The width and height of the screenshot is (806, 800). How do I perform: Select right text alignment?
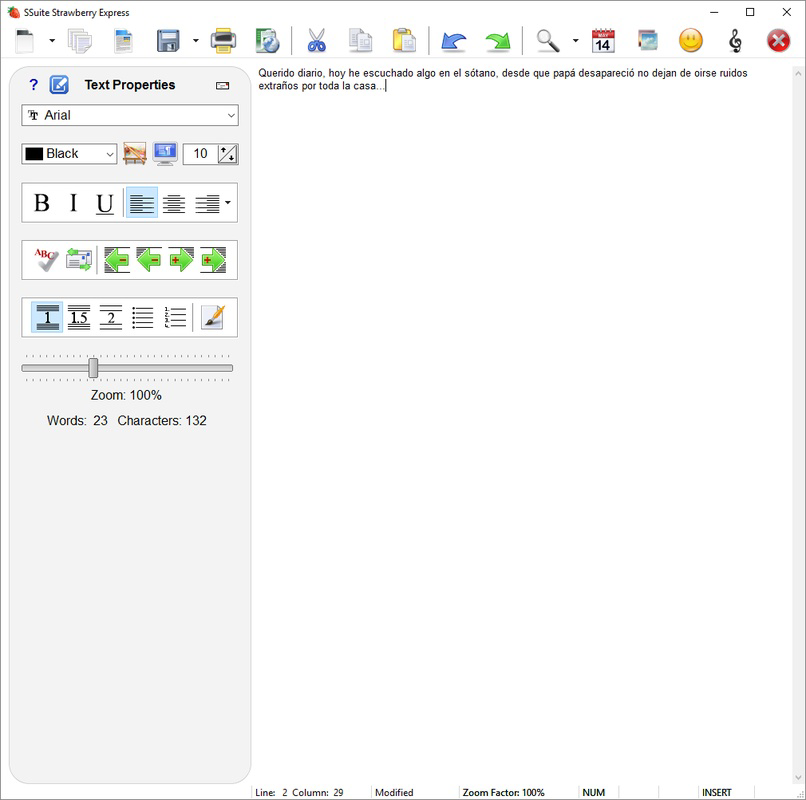coord(207,203)
